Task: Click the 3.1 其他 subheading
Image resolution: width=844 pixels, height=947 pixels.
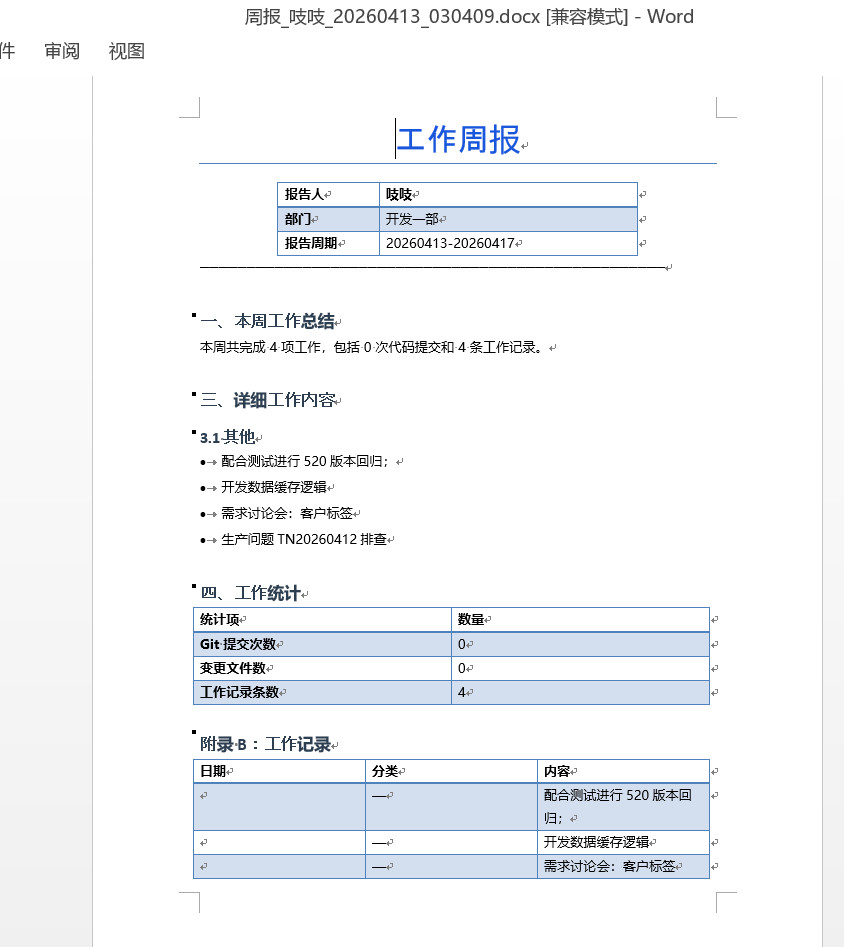Action: coord(227,437)
